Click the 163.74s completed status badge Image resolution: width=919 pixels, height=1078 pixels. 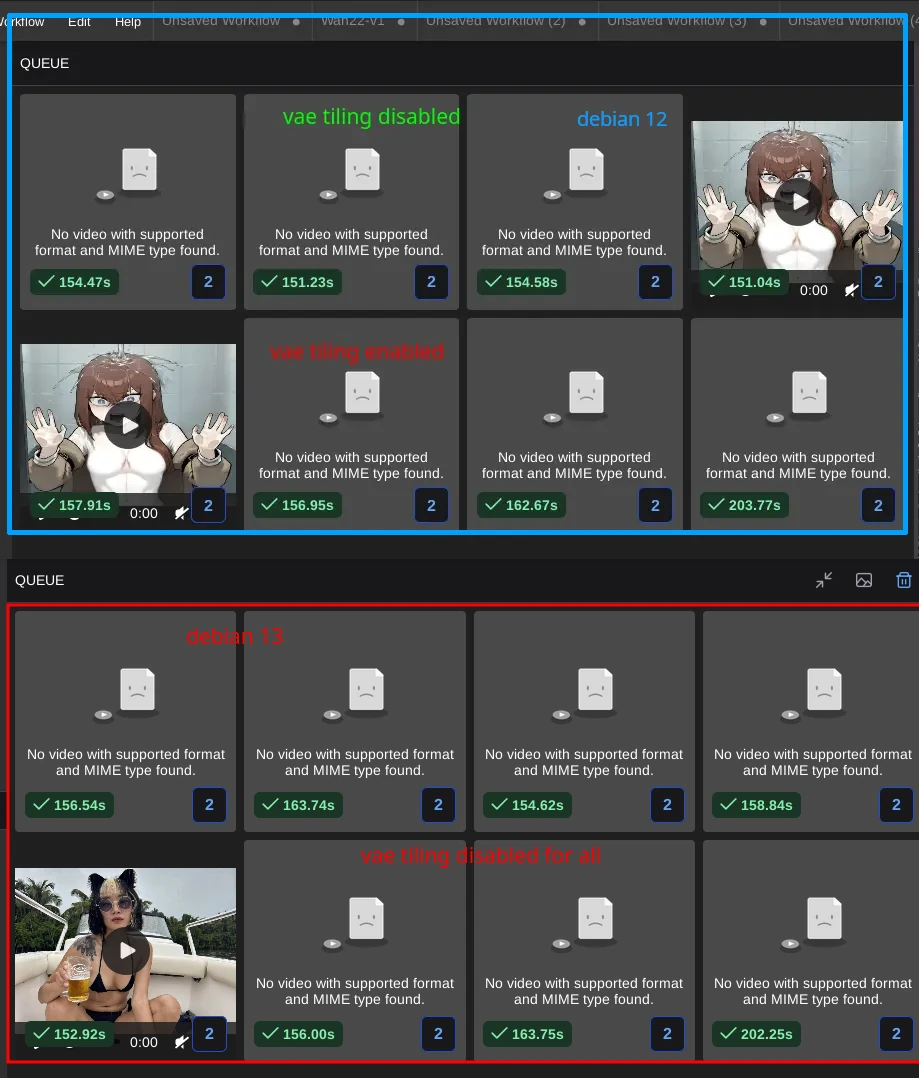click(x=299, y=805)
